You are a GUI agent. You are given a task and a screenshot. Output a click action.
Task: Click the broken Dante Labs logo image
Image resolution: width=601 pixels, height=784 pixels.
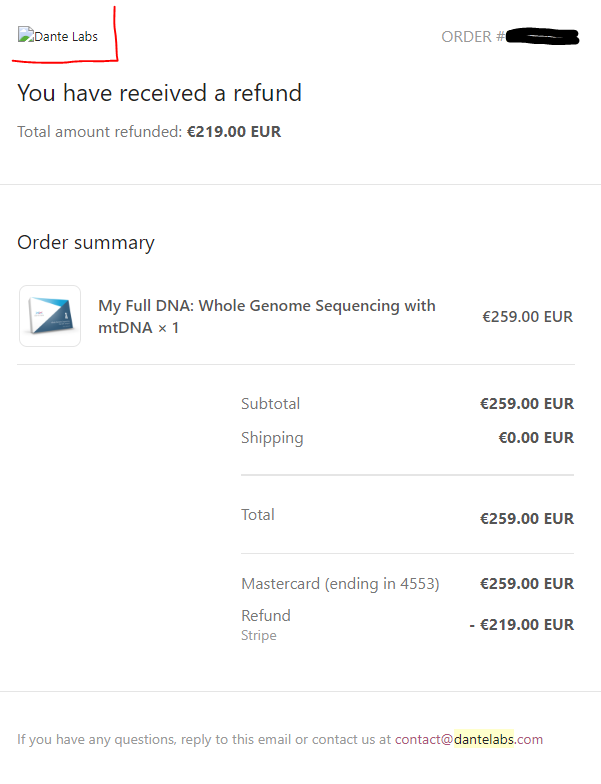[58, 36]
